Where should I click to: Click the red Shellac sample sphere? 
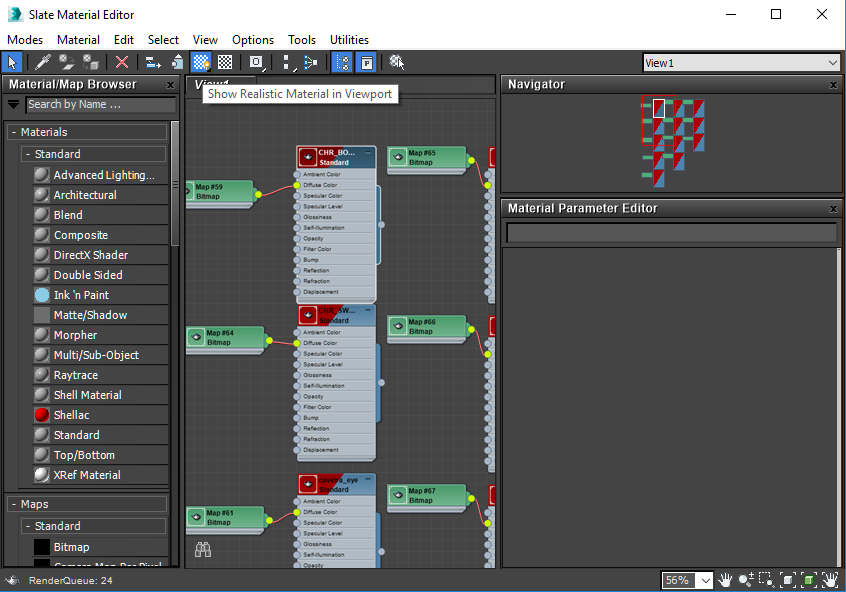42,414
